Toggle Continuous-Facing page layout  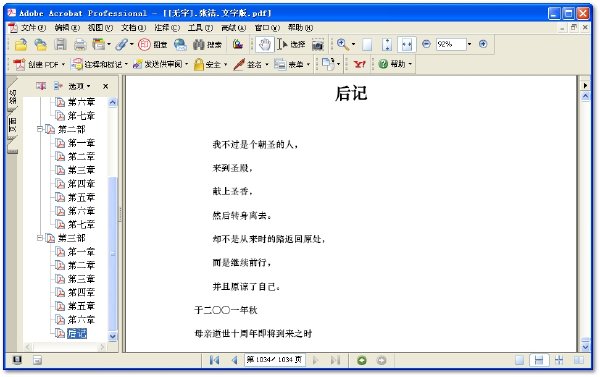click(559, 360)
